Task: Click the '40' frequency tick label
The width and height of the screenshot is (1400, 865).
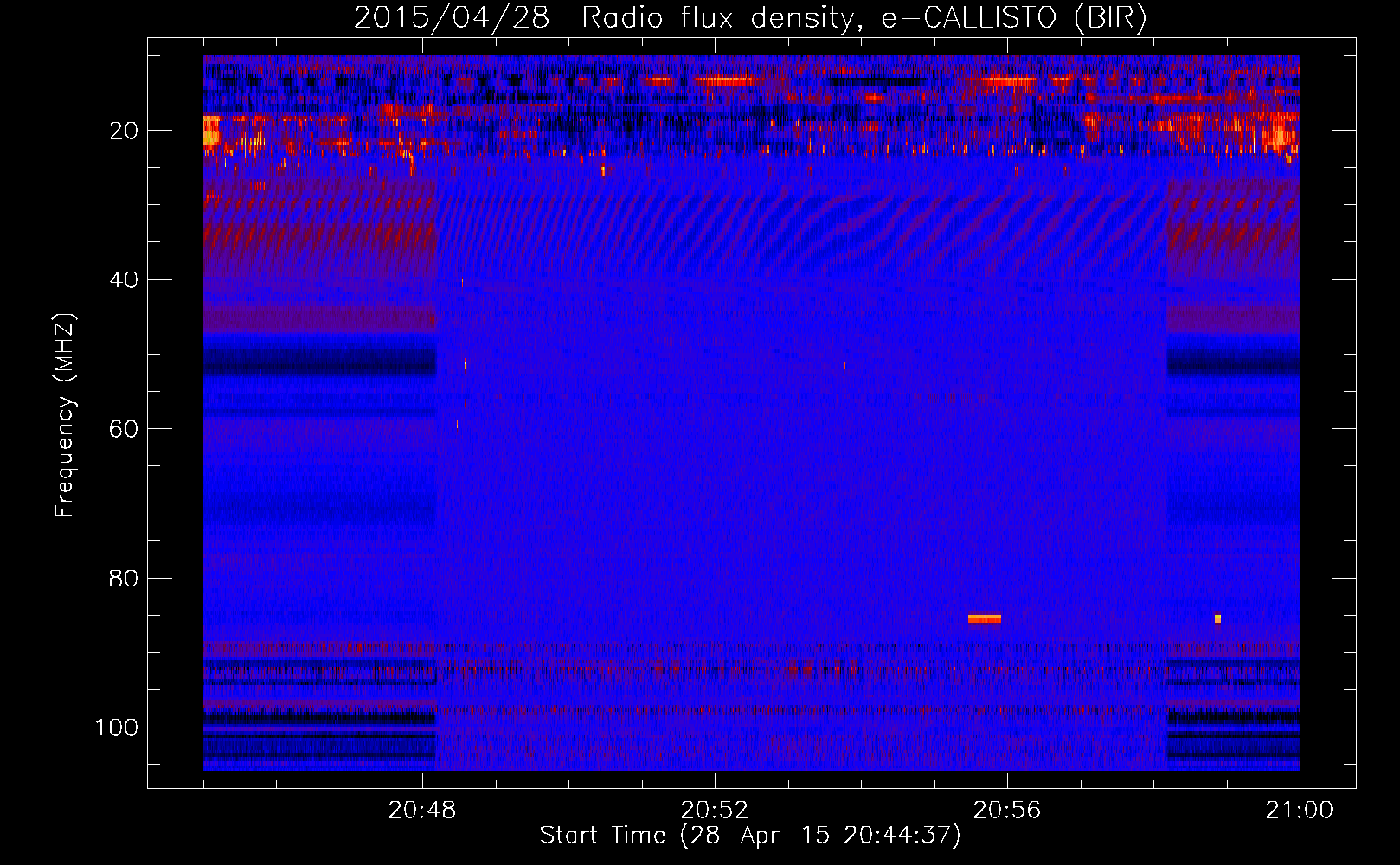Action: click(x=124, y=280)
